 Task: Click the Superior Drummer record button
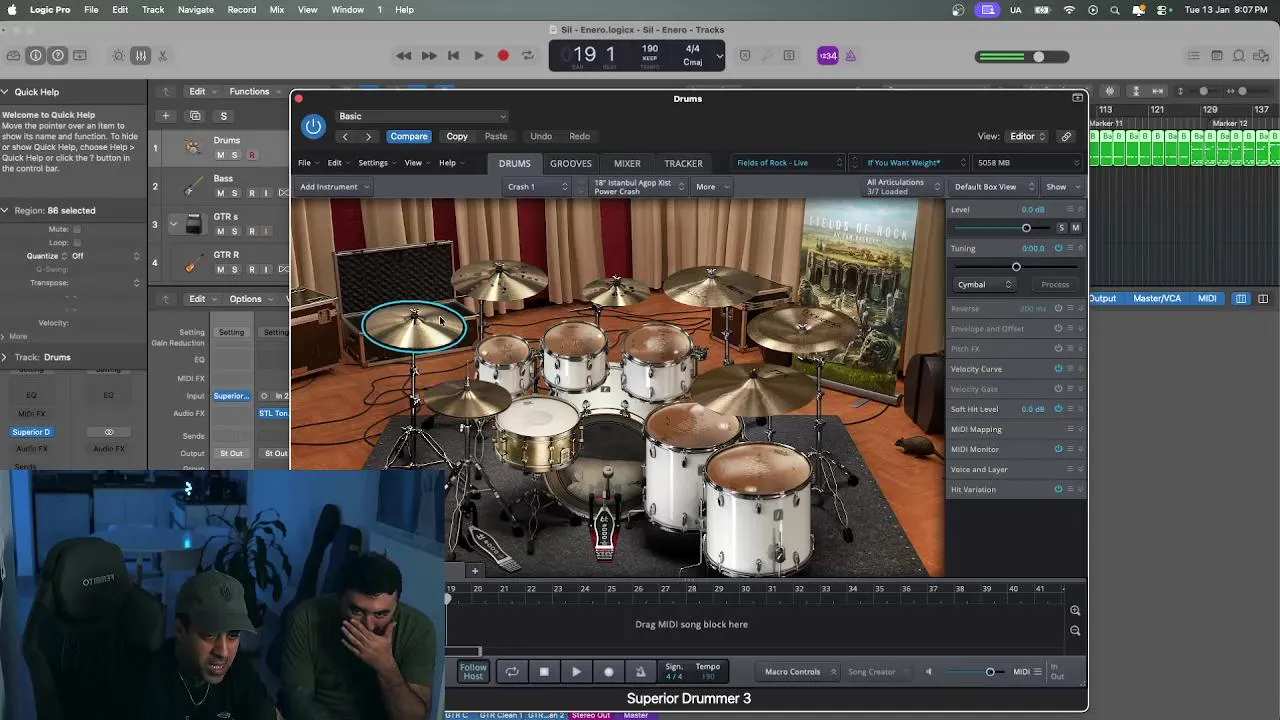608,672
